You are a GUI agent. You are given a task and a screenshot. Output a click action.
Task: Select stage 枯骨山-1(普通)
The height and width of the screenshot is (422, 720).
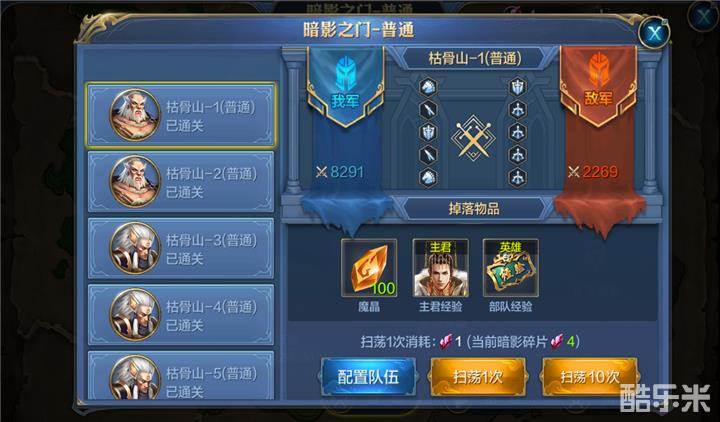pyautogui.click(x=181, y=115)
